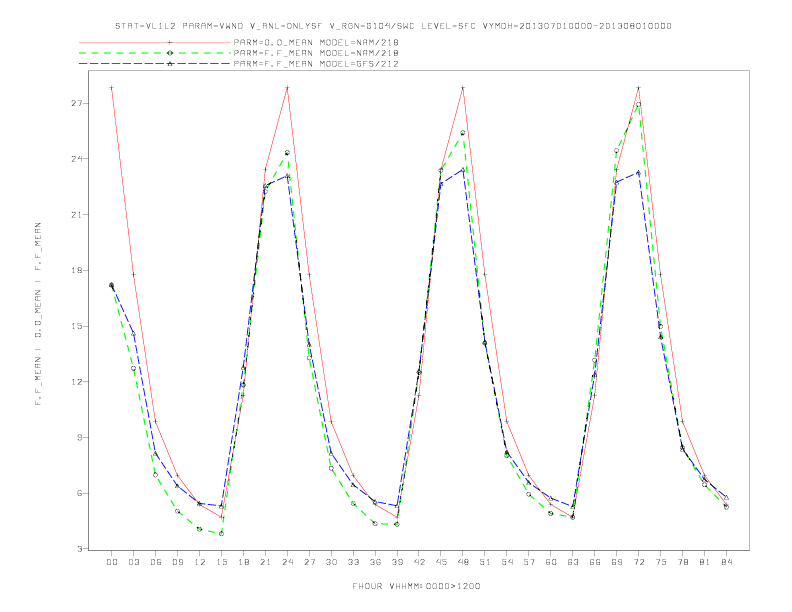
Task: Click y-axis tick label 6
Action: tap(80, 493)
